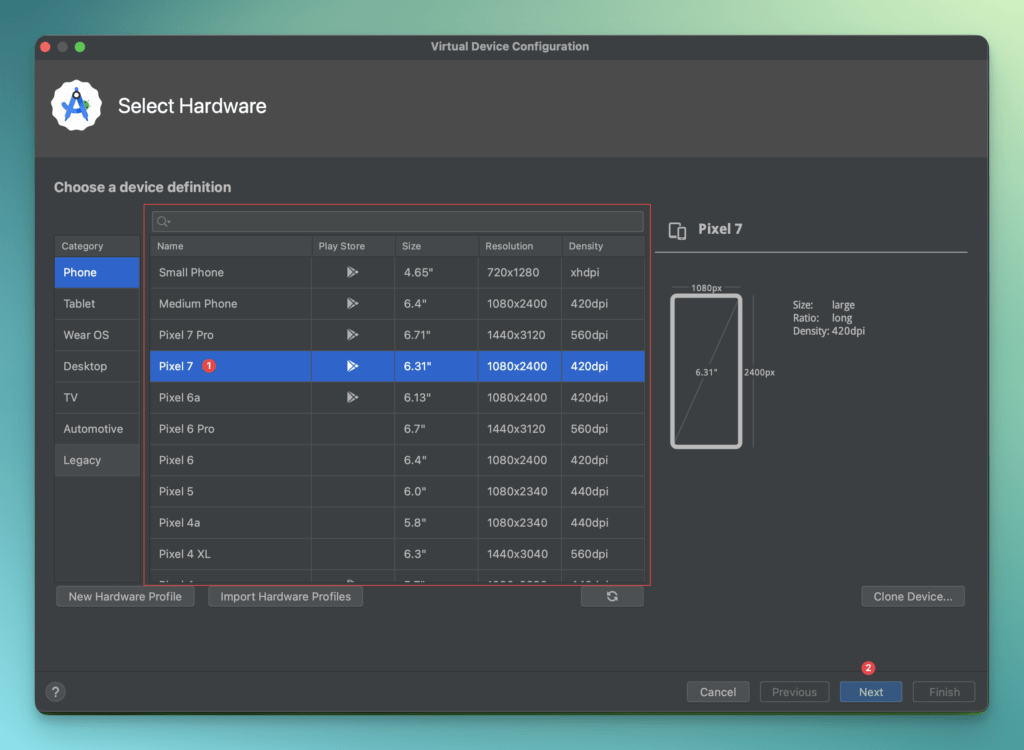Click the Android Studio logo icon
Viewport: 1024px width, 750px height.
coord(76,106)
